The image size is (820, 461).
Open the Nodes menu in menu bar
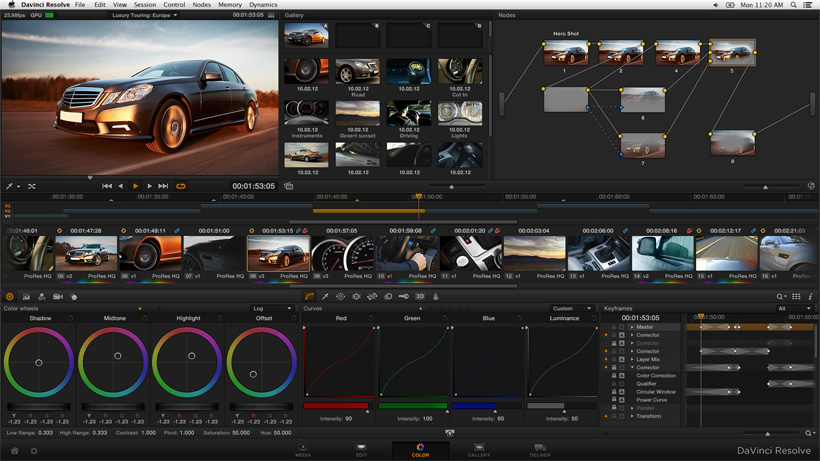pyautogui.click(x=201, y=5)
